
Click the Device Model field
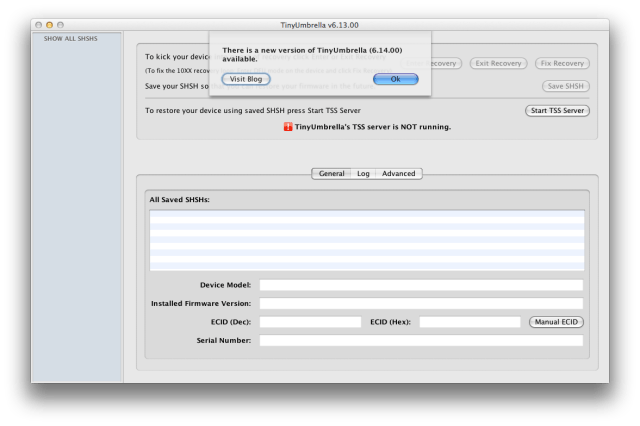(420, 285)
